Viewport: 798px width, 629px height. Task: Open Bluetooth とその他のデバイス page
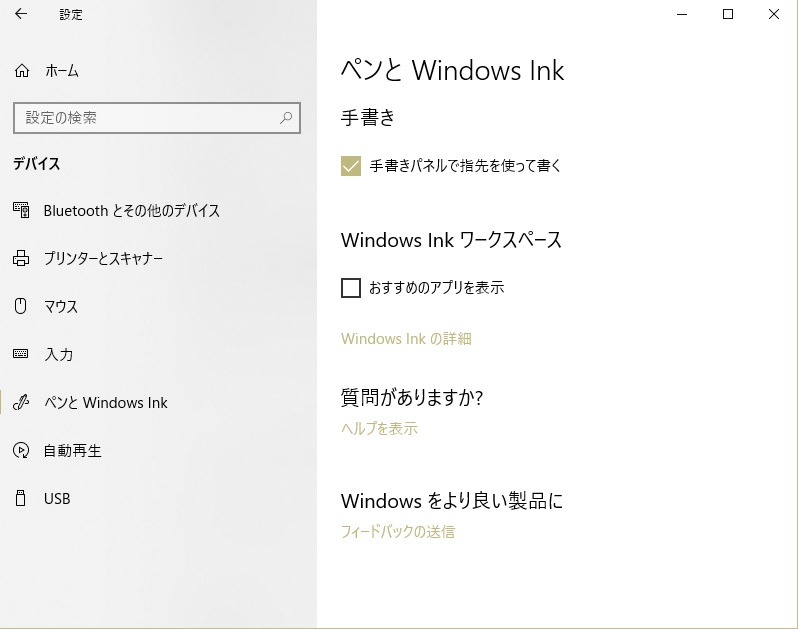[x=132, y=211]
